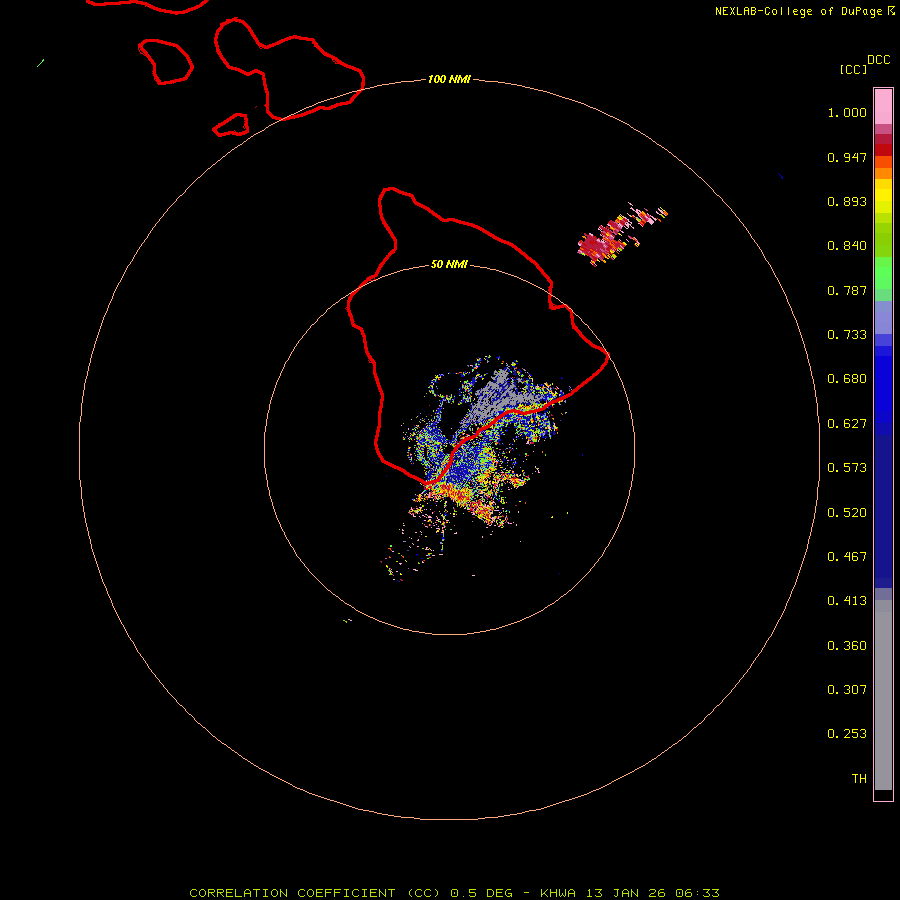Click the NEXLAB-College of DuPage watermark text

[804, 11]
